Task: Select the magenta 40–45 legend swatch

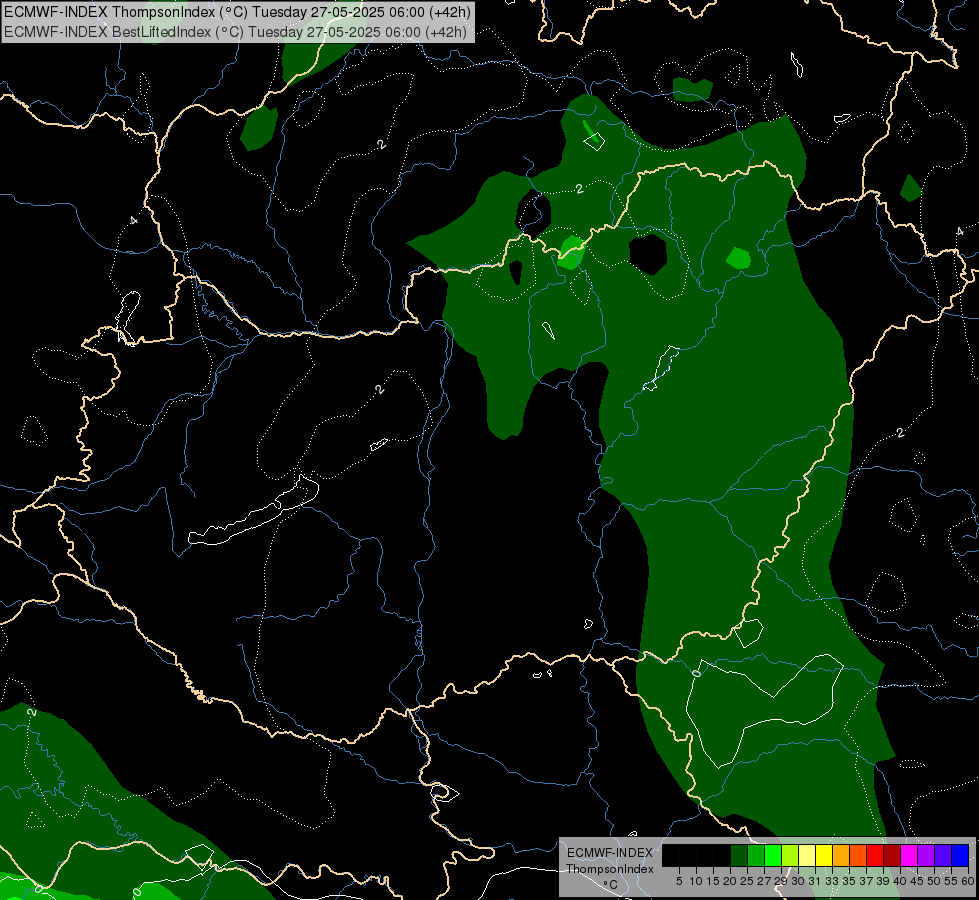Action: click(909, 855)
